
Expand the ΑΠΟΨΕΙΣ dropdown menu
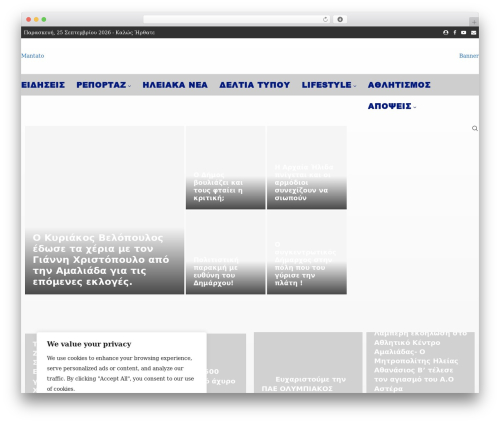(x=392, y=106)
